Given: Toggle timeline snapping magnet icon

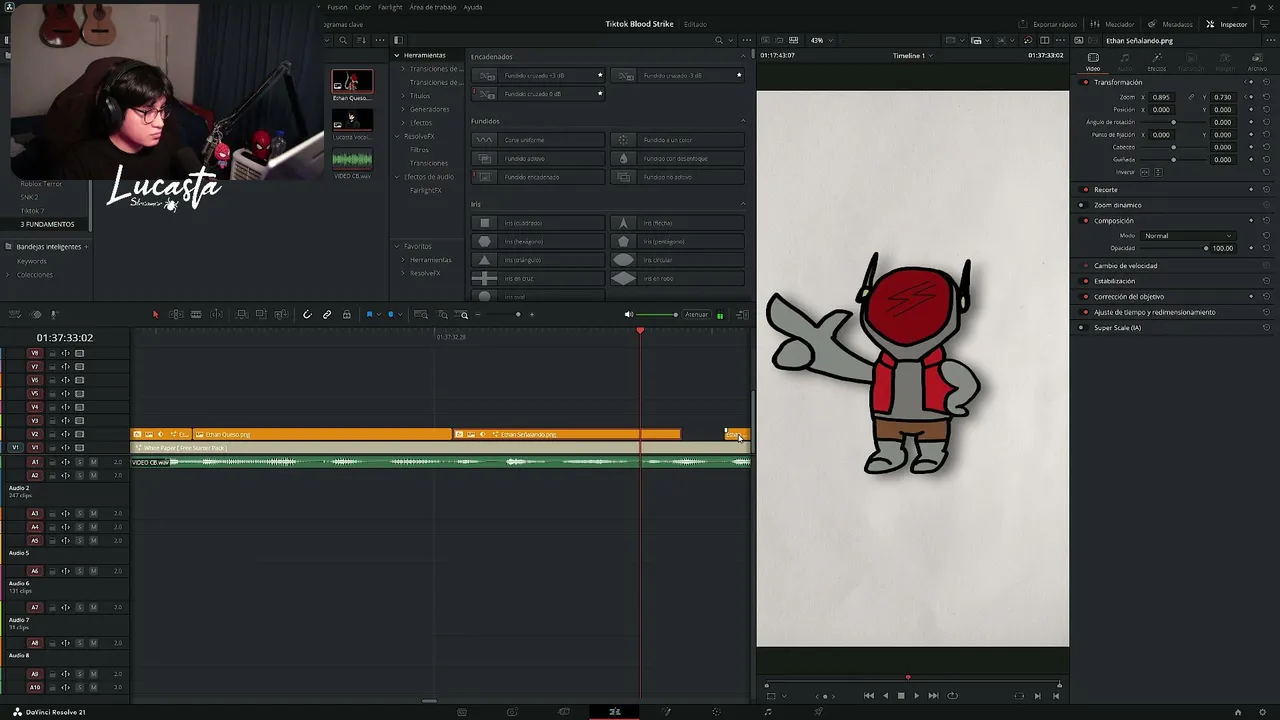Looking at the screenshot, I should pos(307,315).
